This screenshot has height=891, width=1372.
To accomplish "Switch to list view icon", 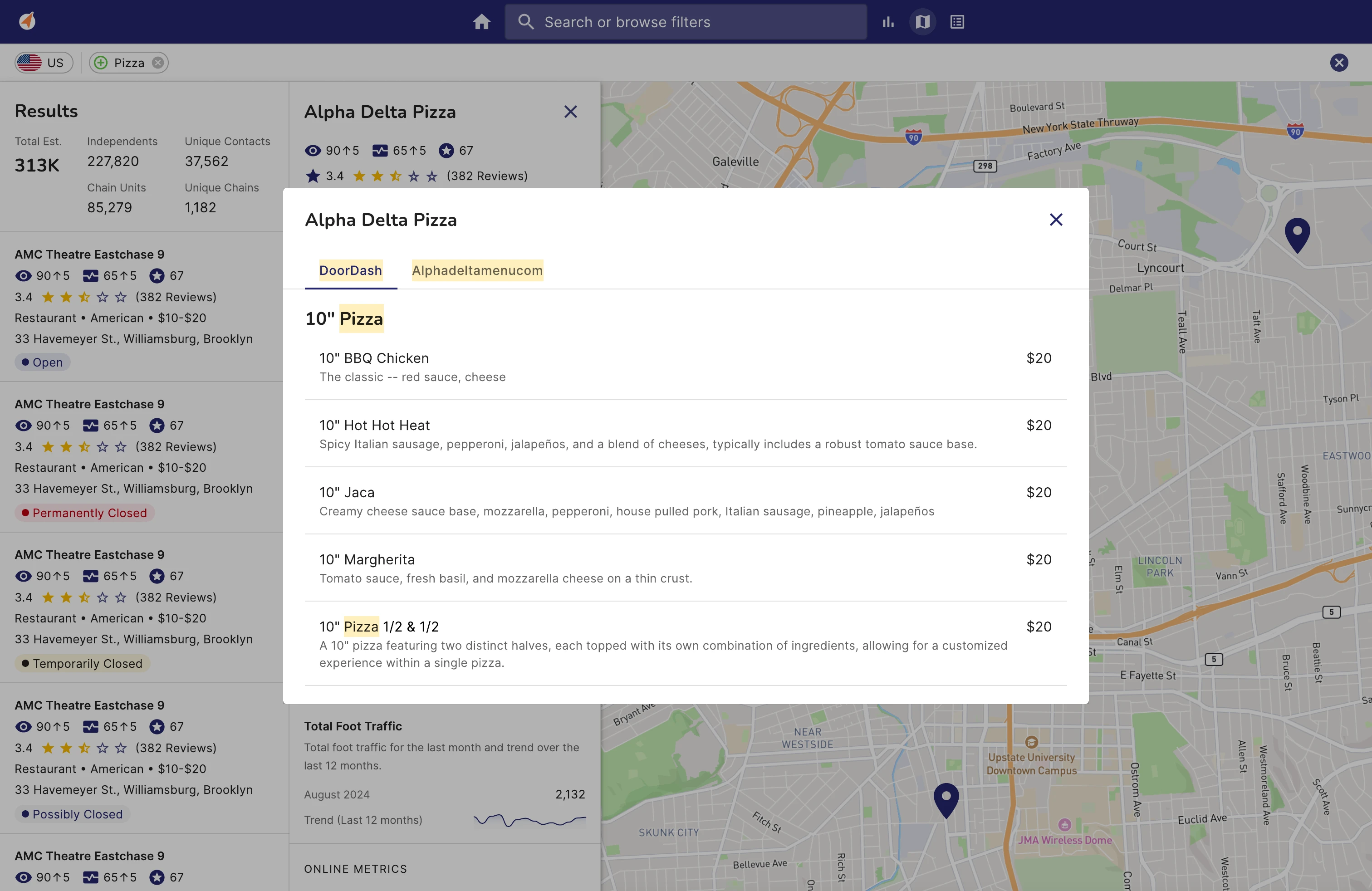I will pyautogui.click(x=957, y=22).
